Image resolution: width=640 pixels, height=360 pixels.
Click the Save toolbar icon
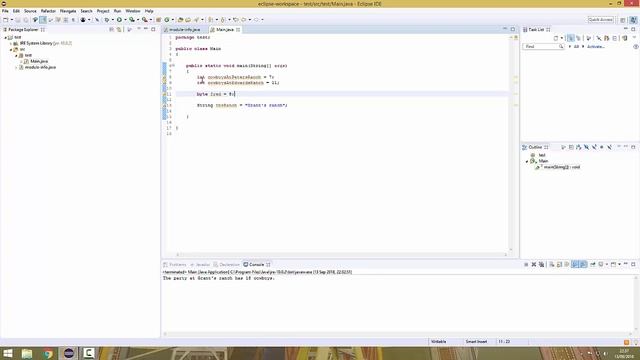[18, 20]
